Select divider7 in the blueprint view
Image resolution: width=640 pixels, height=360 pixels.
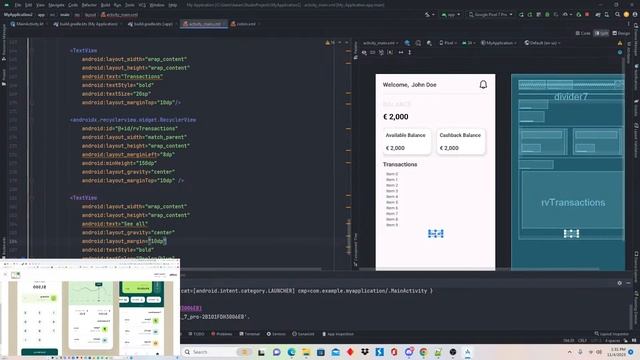[571, 97]
